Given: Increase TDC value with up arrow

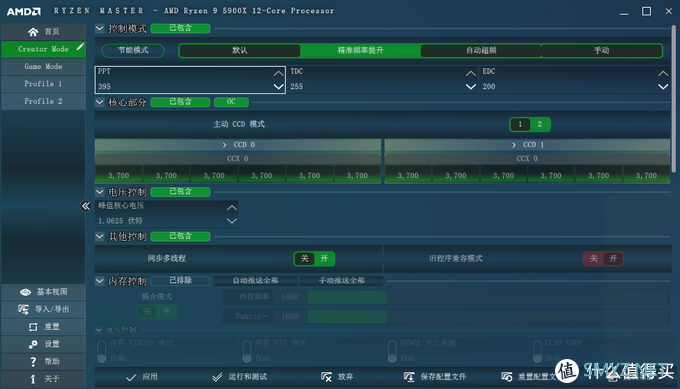Looking at the screenshot, I should [471, 73].
